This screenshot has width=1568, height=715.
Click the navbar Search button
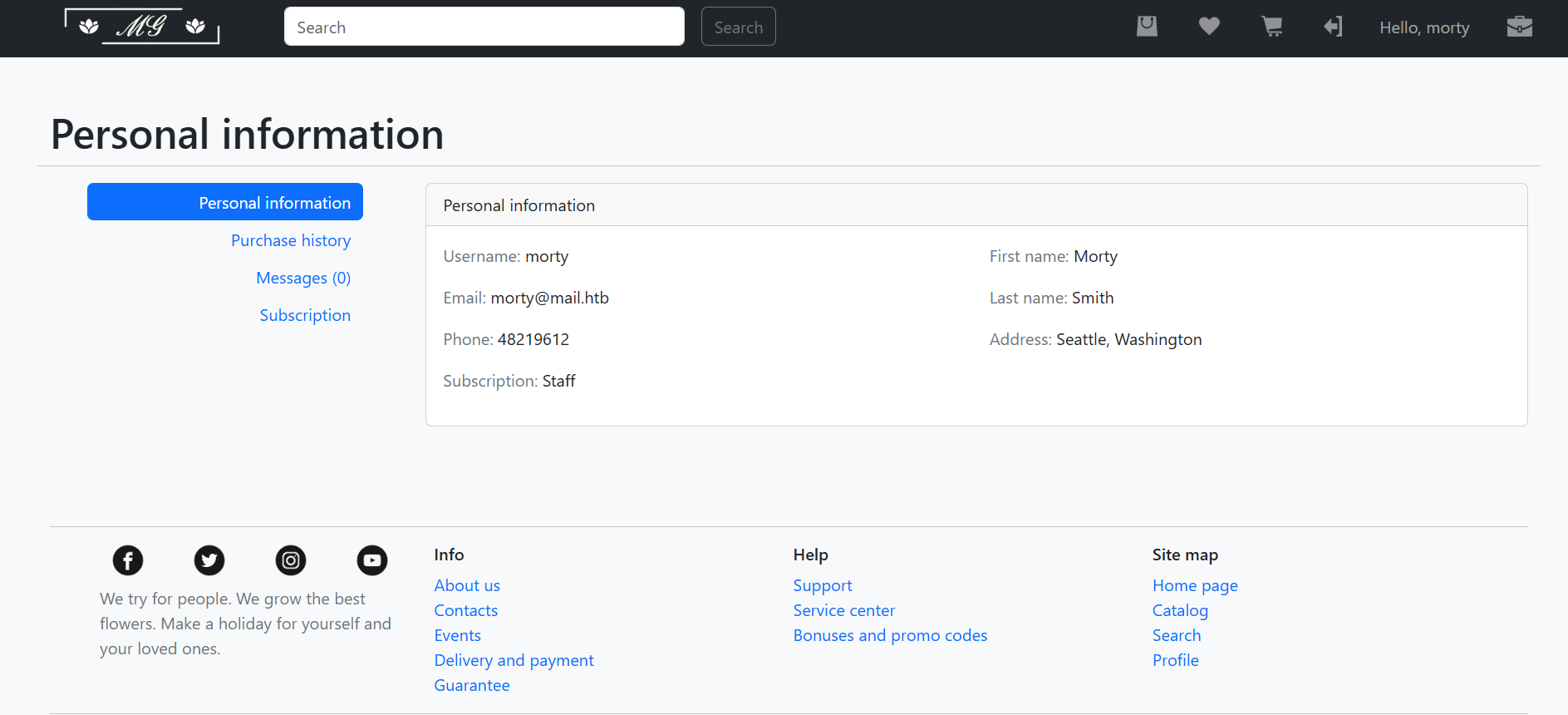coord(739,27)
